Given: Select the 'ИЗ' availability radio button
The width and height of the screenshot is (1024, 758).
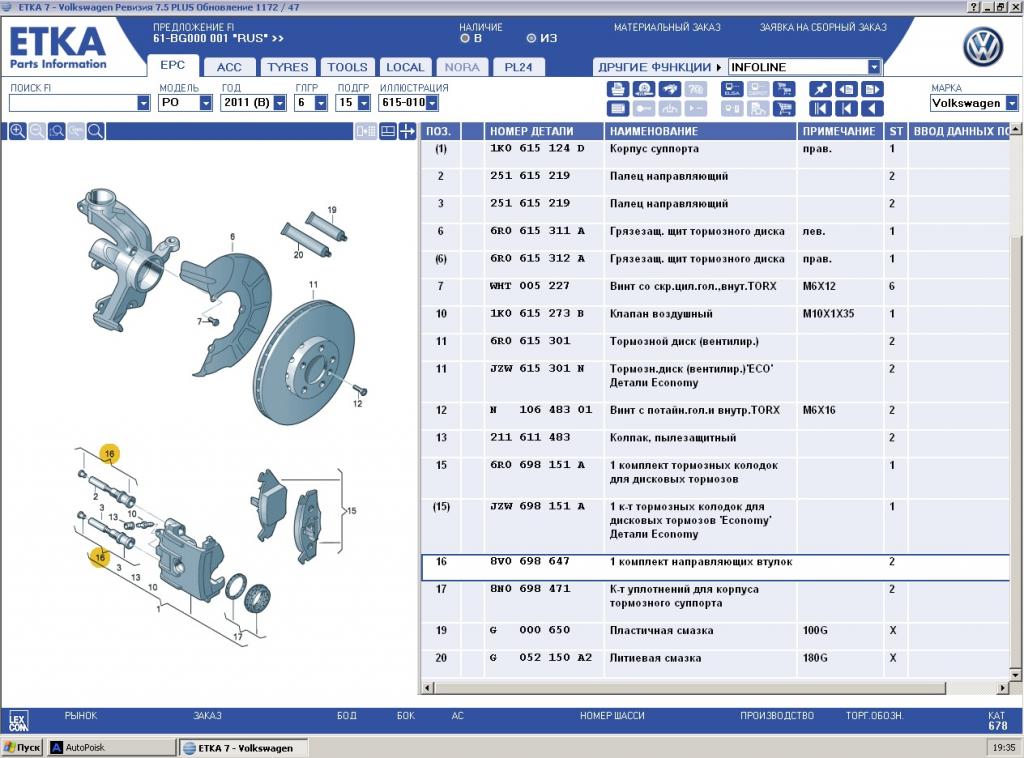Looking at the screenshot, I should 531,39.
